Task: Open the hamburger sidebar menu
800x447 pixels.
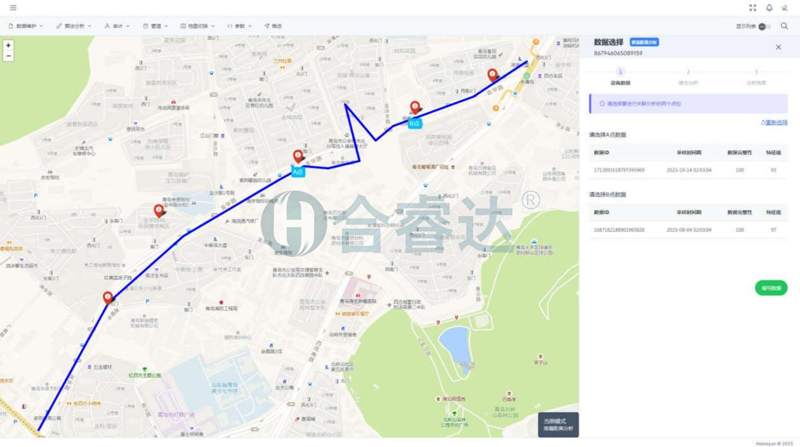Action: pyautogui.click(x=13, y=8)
